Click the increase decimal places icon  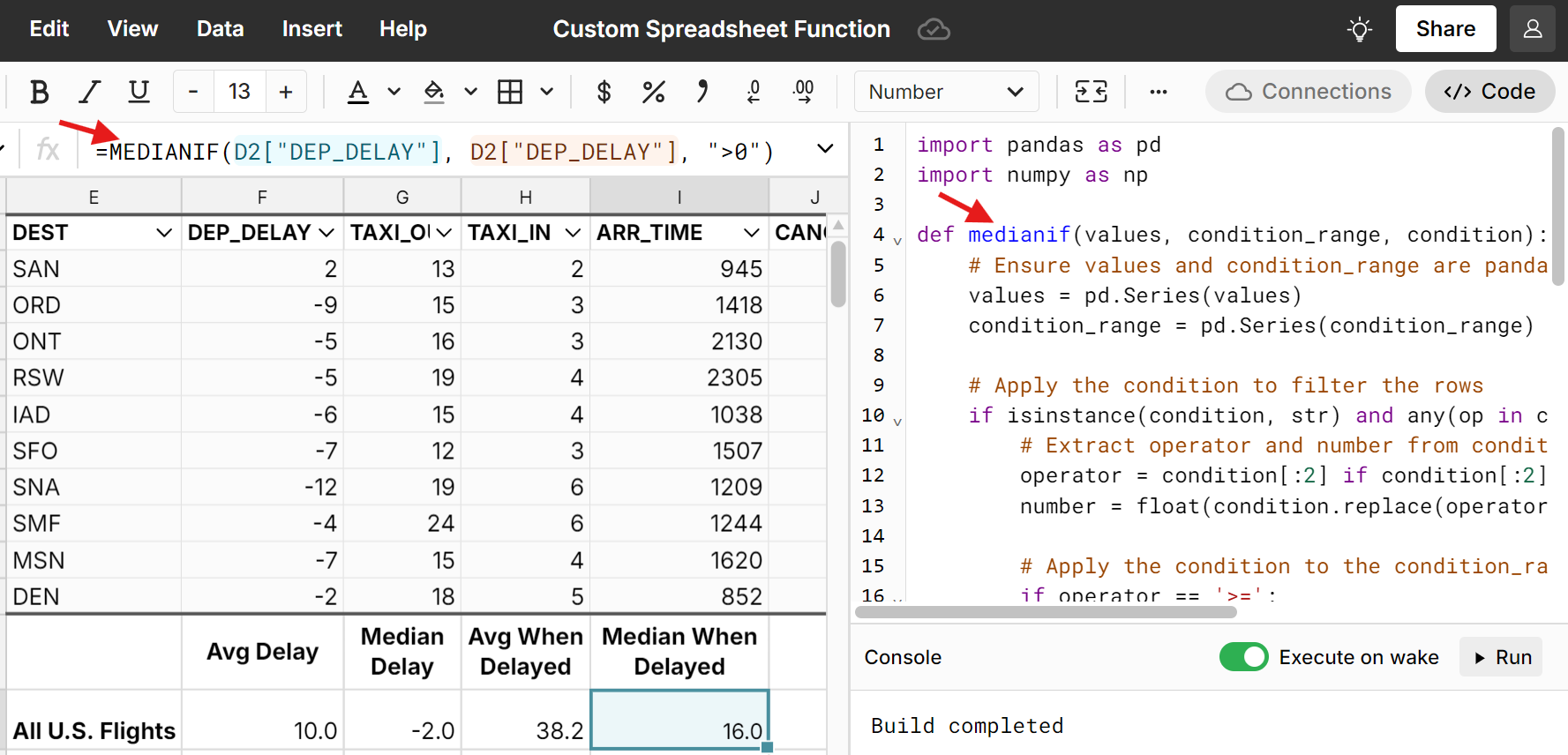tap(803, 92)
